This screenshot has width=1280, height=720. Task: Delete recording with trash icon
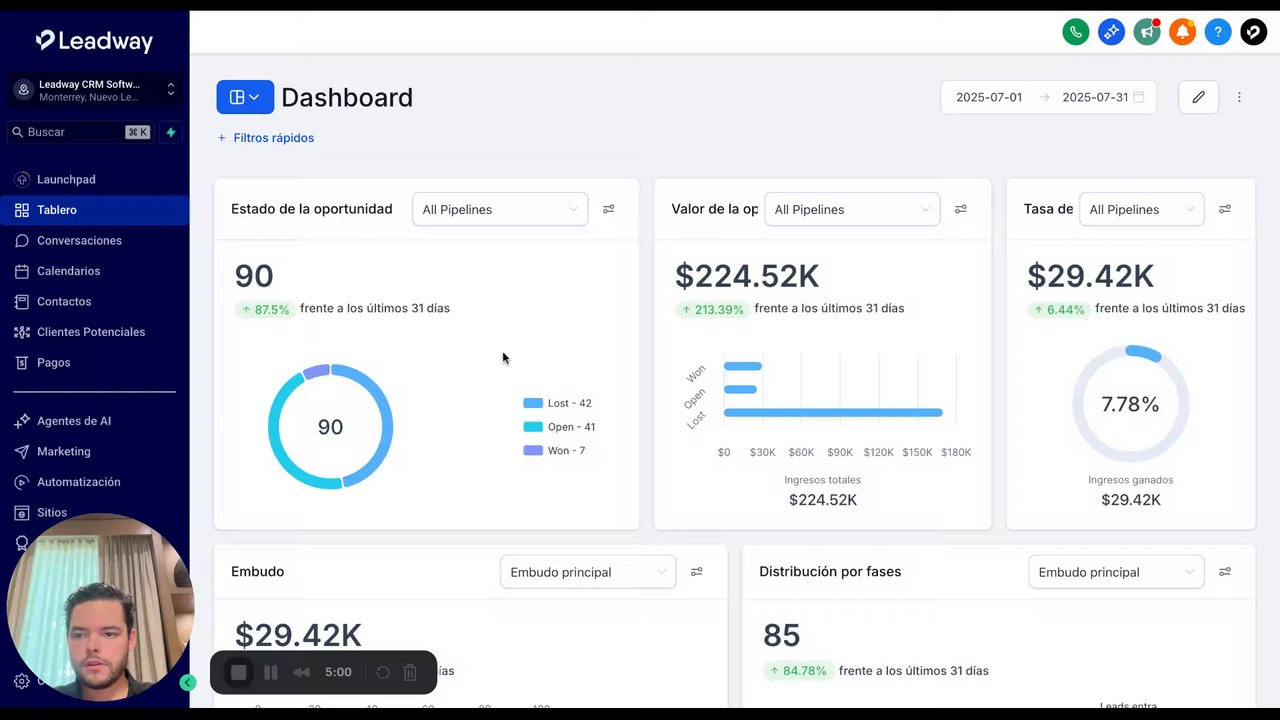[x=410, y=672]
